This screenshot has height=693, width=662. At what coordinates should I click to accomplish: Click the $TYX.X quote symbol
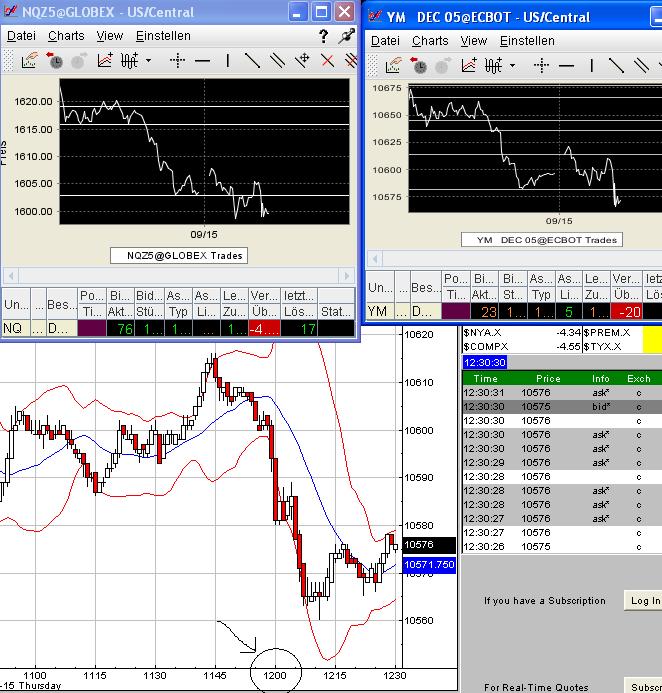[x=603, y=346]
